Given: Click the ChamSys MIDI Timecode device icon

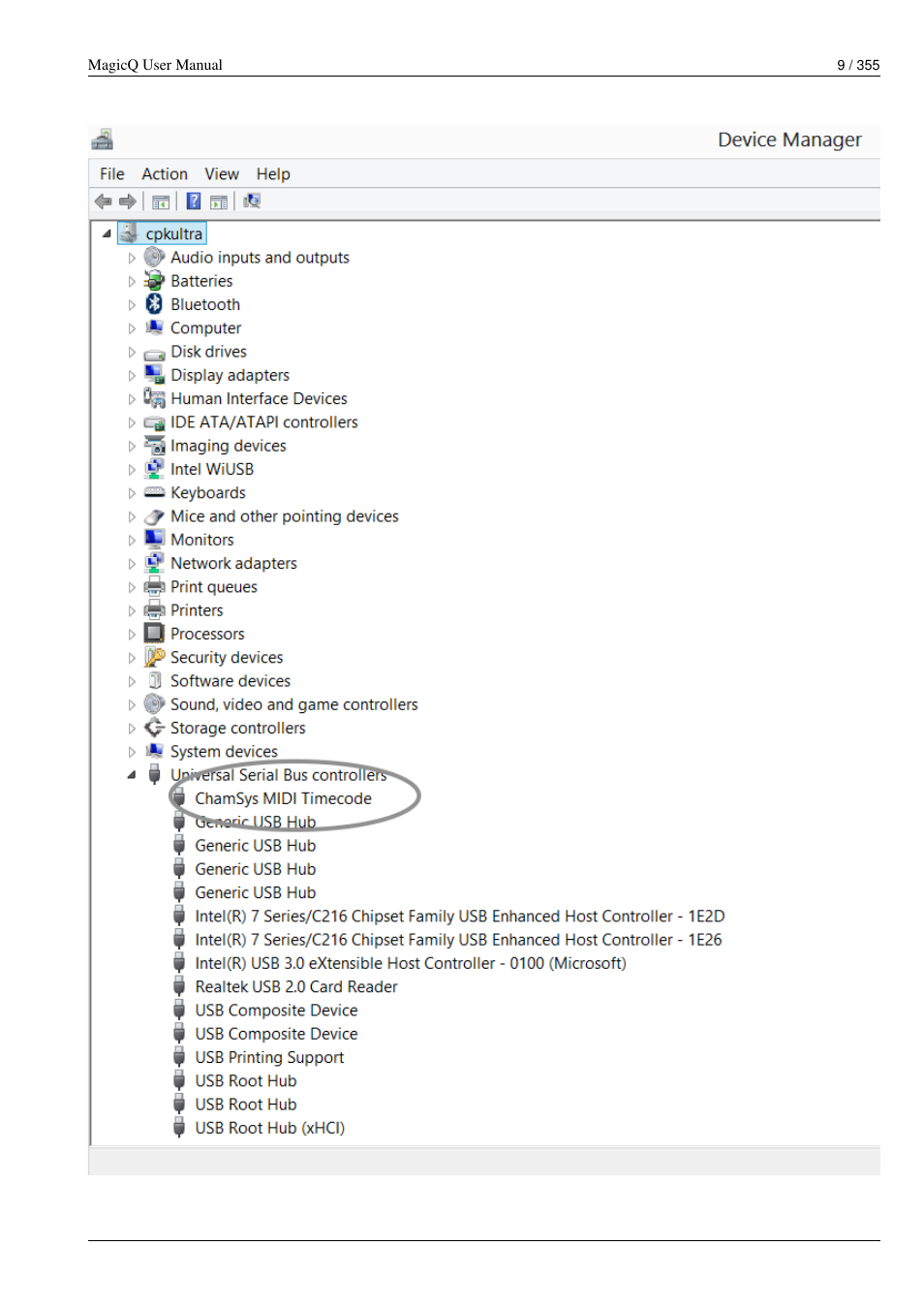Looking at the screenshot, I should point(179,797).
